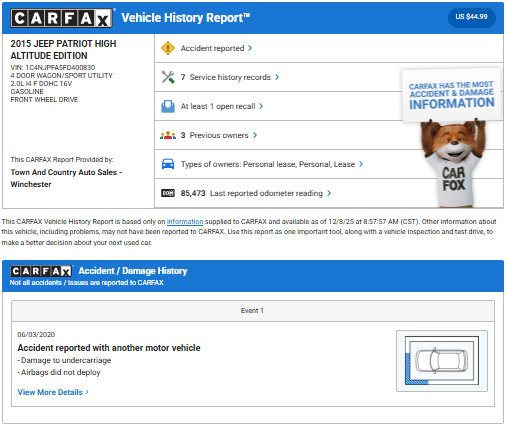Image resolution: width=506 pixels, height=426 pixels.
Task: Click the Accident & Damage Information sign
Action: click(x=452, y=96)
